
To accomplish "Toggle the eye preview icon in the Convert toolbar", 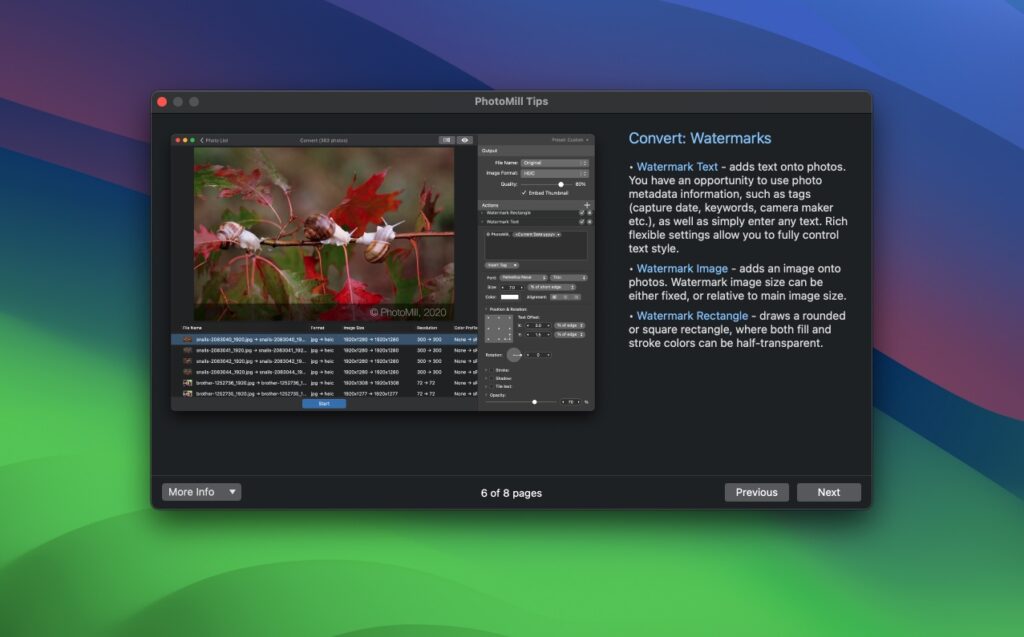I will [x=465, y=139].
